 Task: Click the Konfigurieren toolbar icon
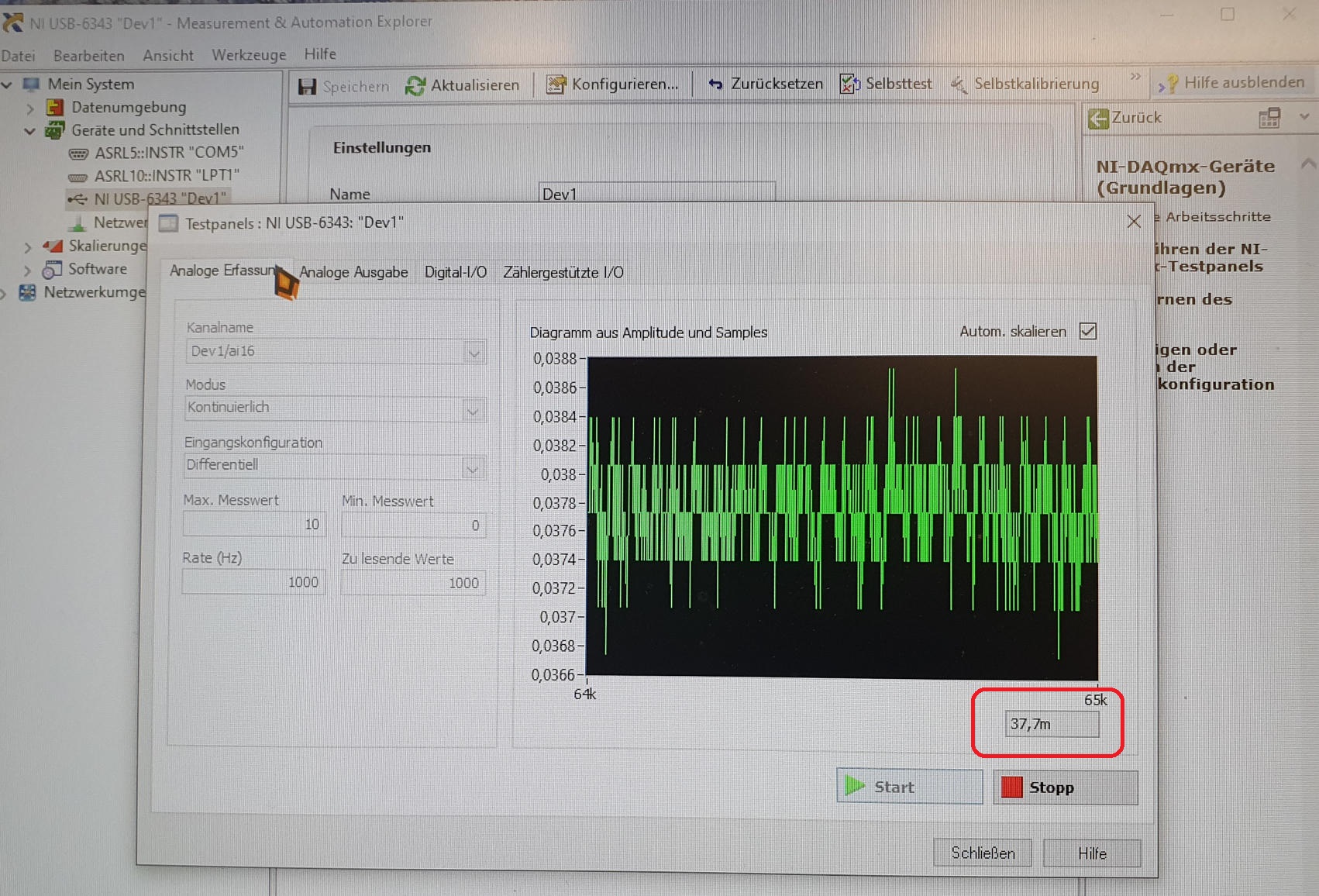point(556,84)
